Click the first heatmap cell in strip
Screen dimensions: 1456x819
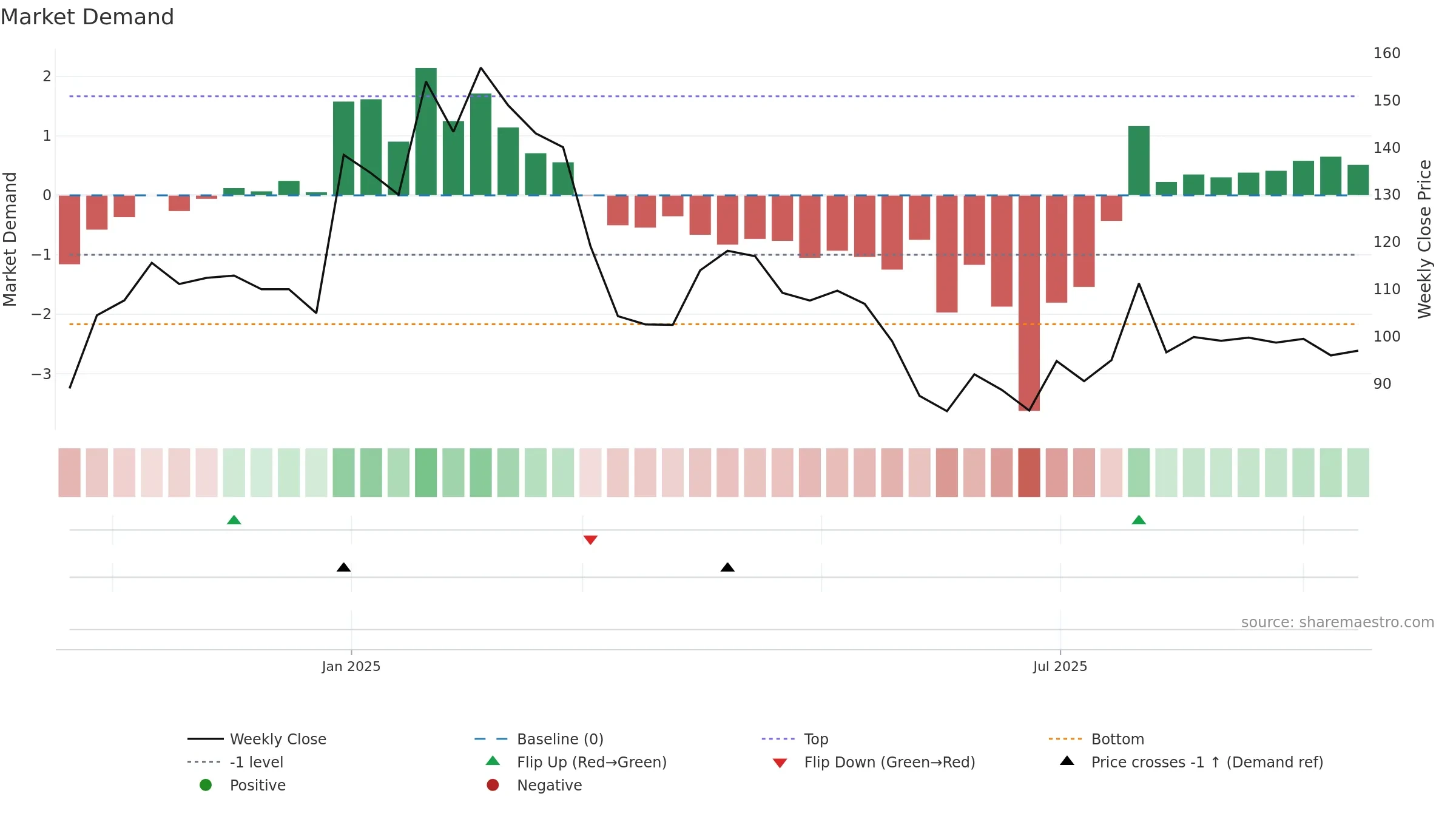[69, 473]
